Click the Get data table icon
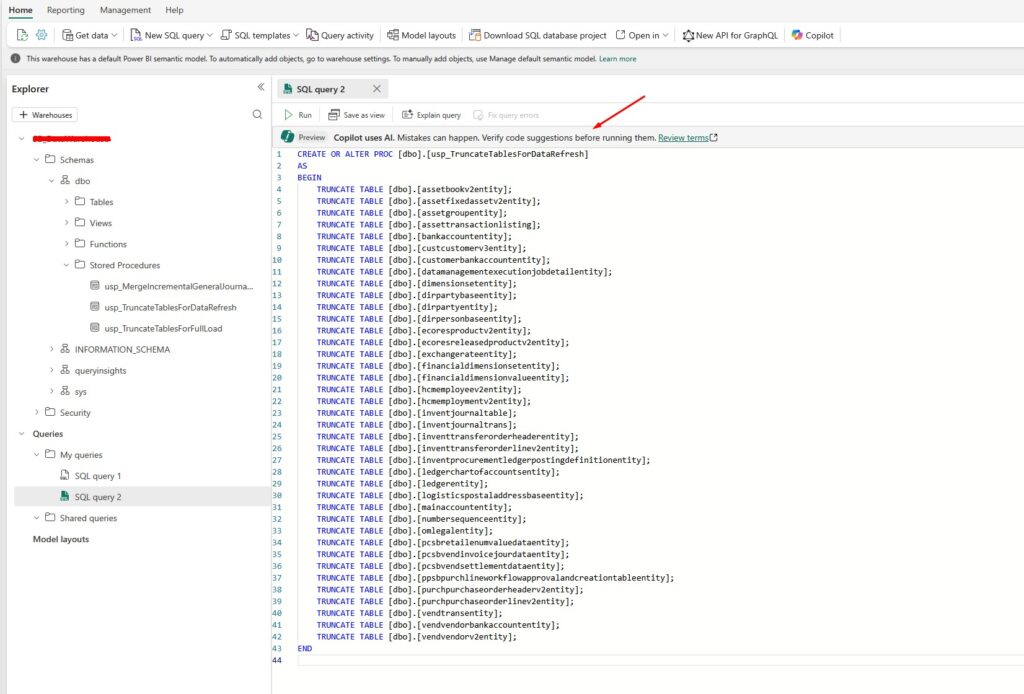 click(x=67, y=35)
